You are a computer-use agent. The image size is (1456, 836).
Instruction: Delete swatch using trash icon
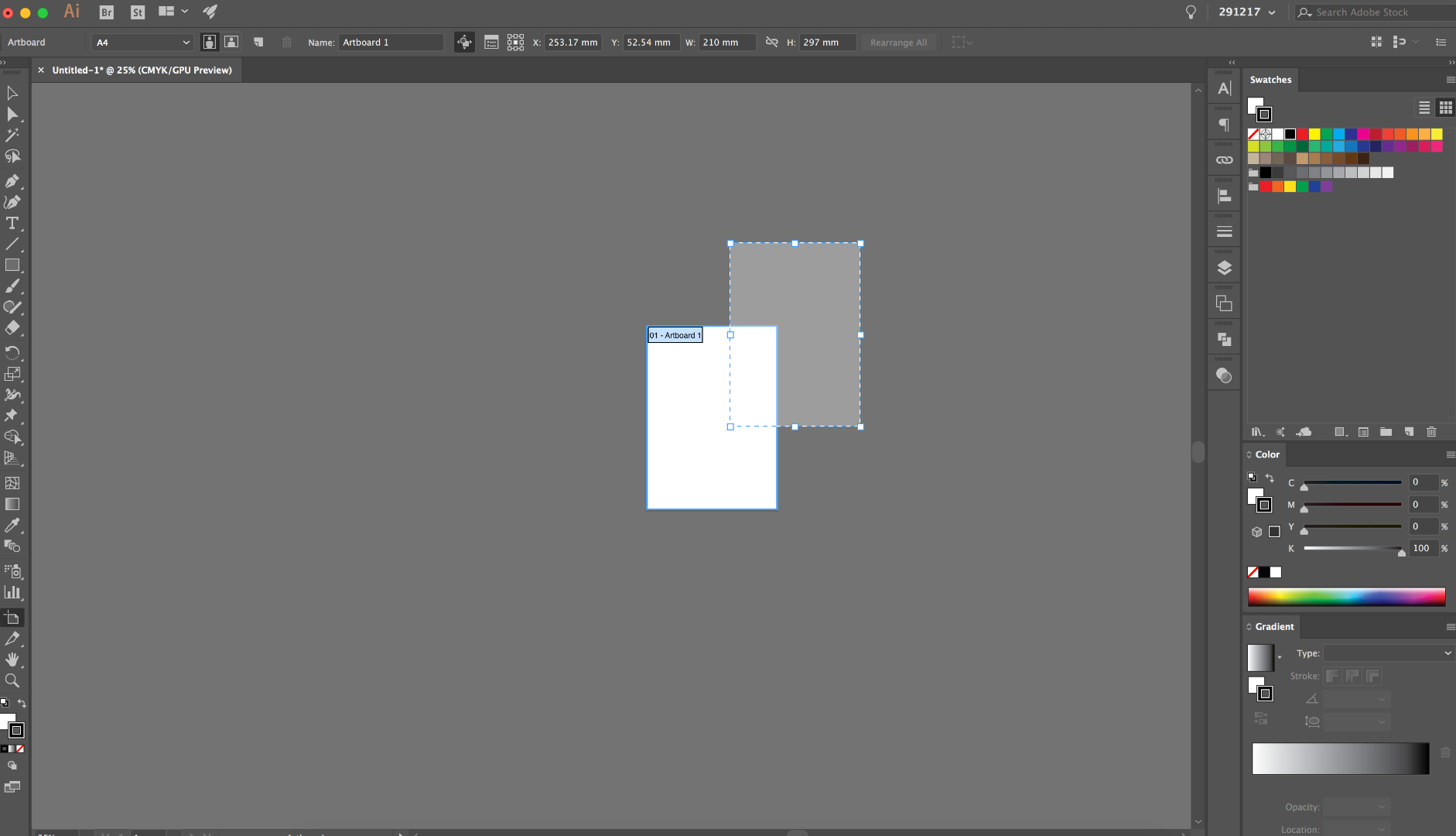[1431, 432]
